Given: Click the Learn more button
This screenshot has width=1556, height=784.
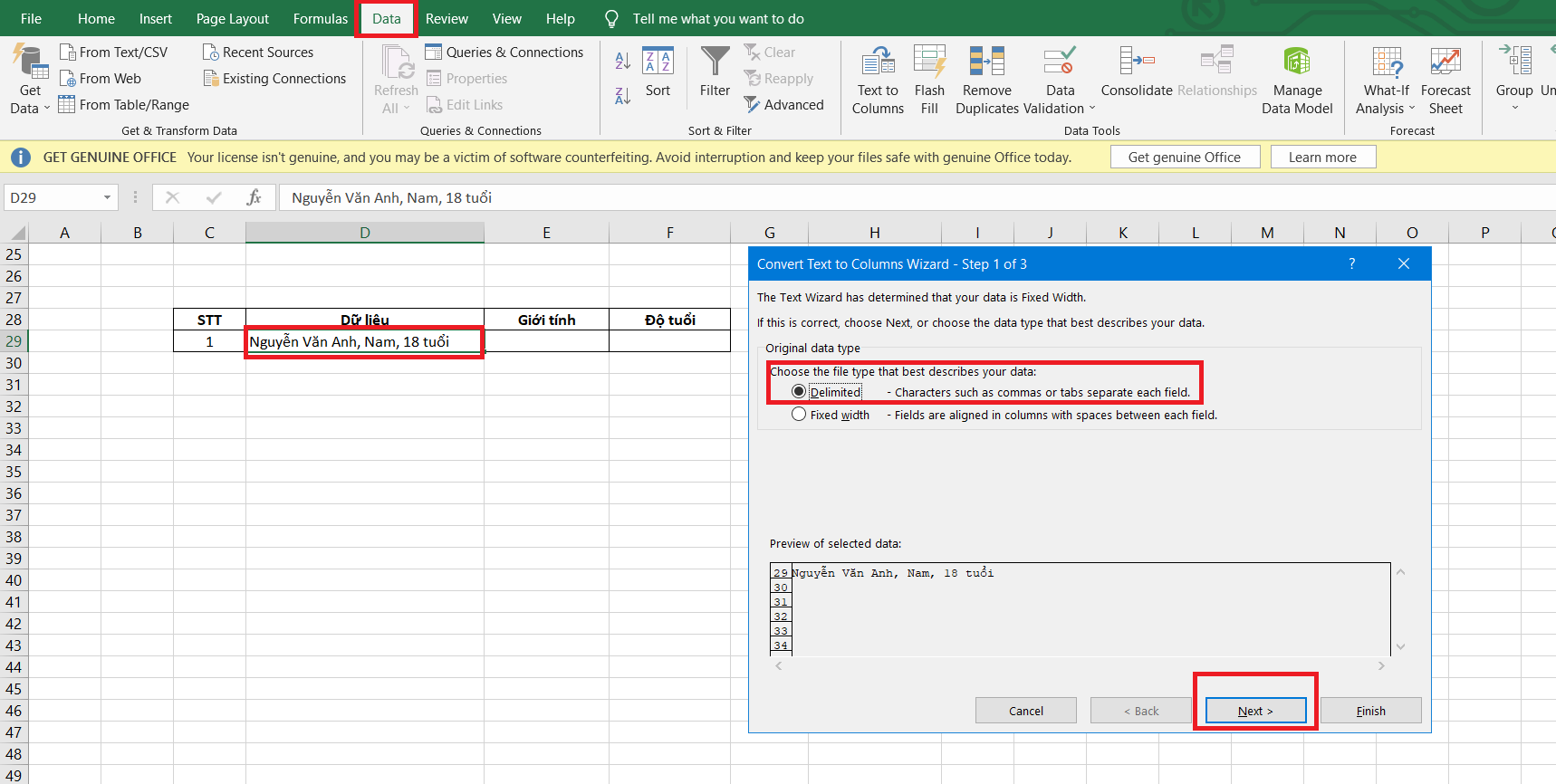Looking at the screenshot, I should pos(1322,157).
